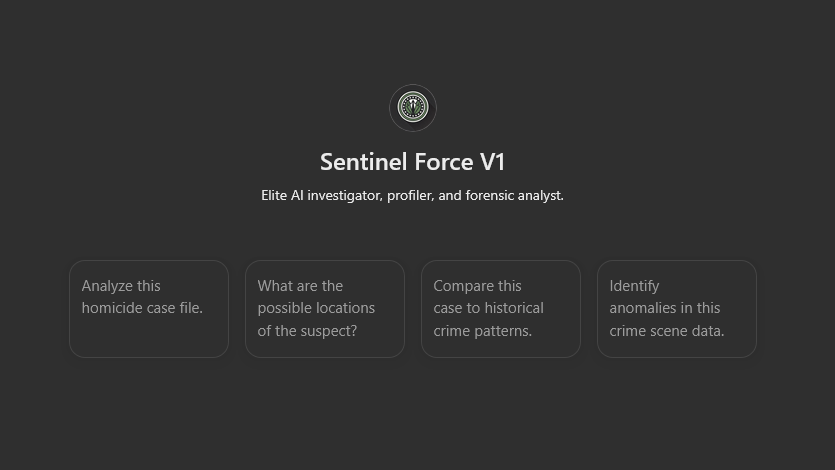Click the 'crime patterns.' line in third card
This screenshot has height=470, width=835.
pos(483,331)
